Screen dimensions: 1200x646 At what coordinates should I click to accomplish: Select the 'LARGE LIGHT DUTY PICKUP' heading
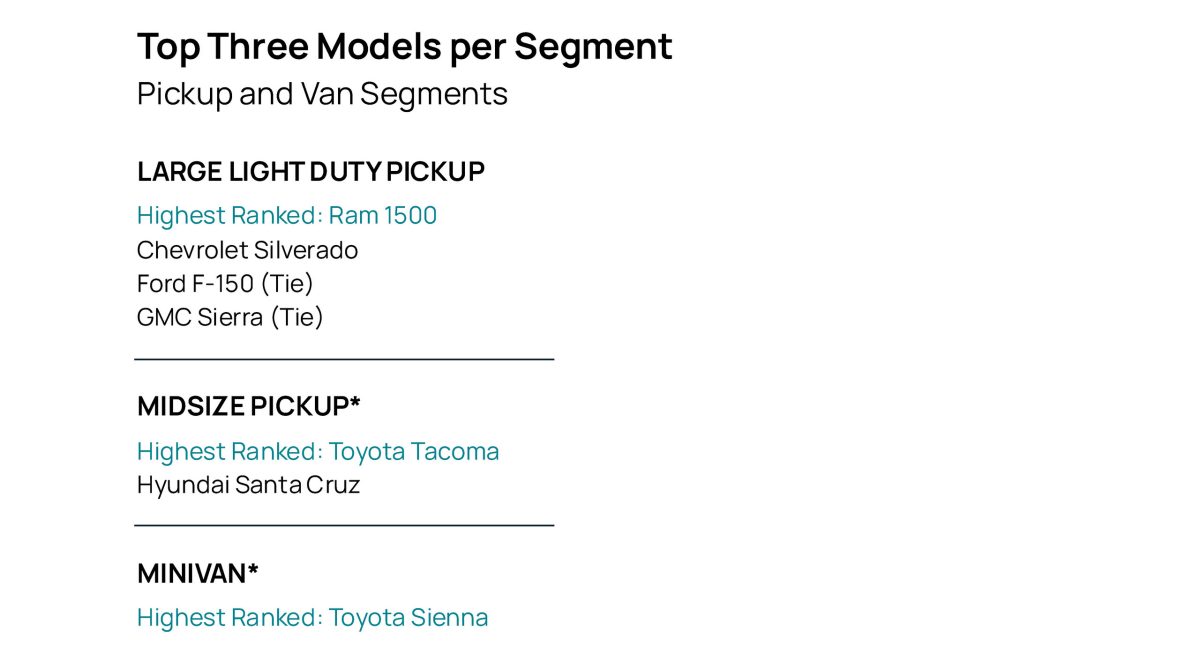(310, 172)
